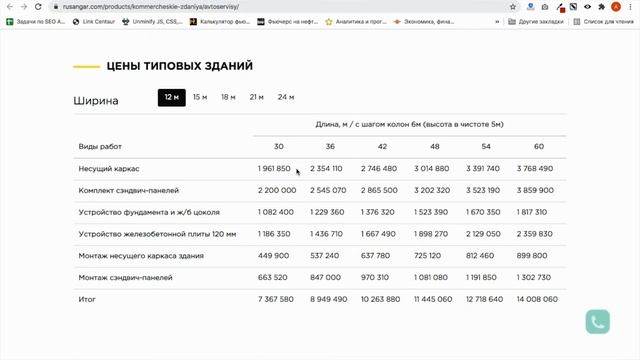
Task: Open the Extensions puzzle menu
Action: (x=601, y=7)
